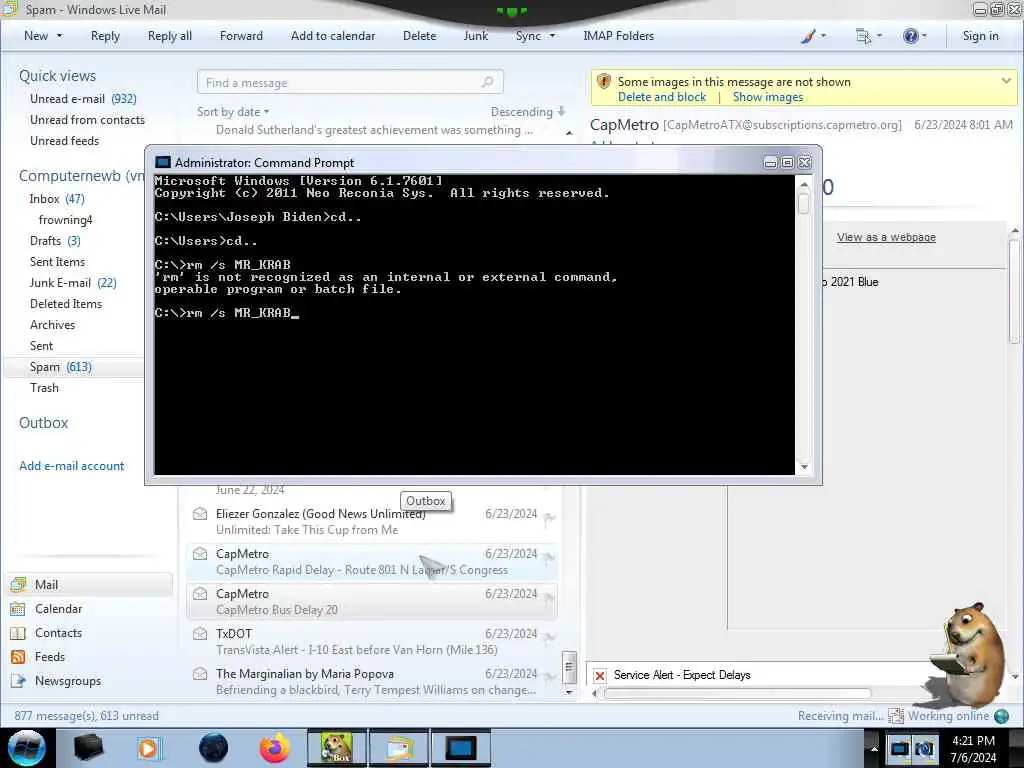Select the Trash folder
The image size is (1024, 768).
point(44,388)
